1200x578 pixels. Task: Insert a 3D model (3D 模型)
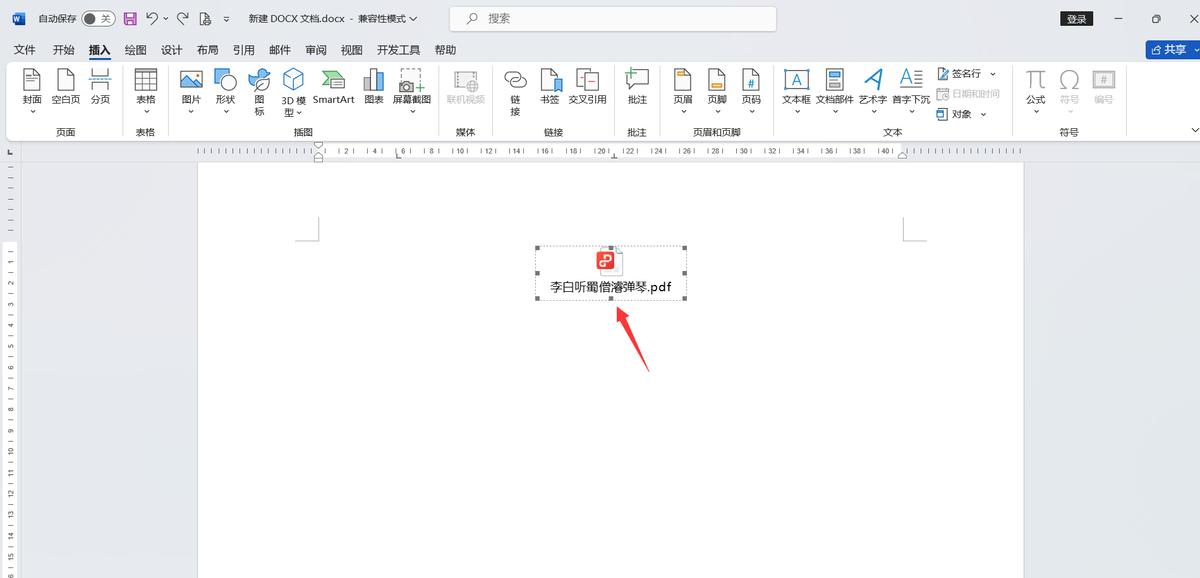click(x=293, y=92)
